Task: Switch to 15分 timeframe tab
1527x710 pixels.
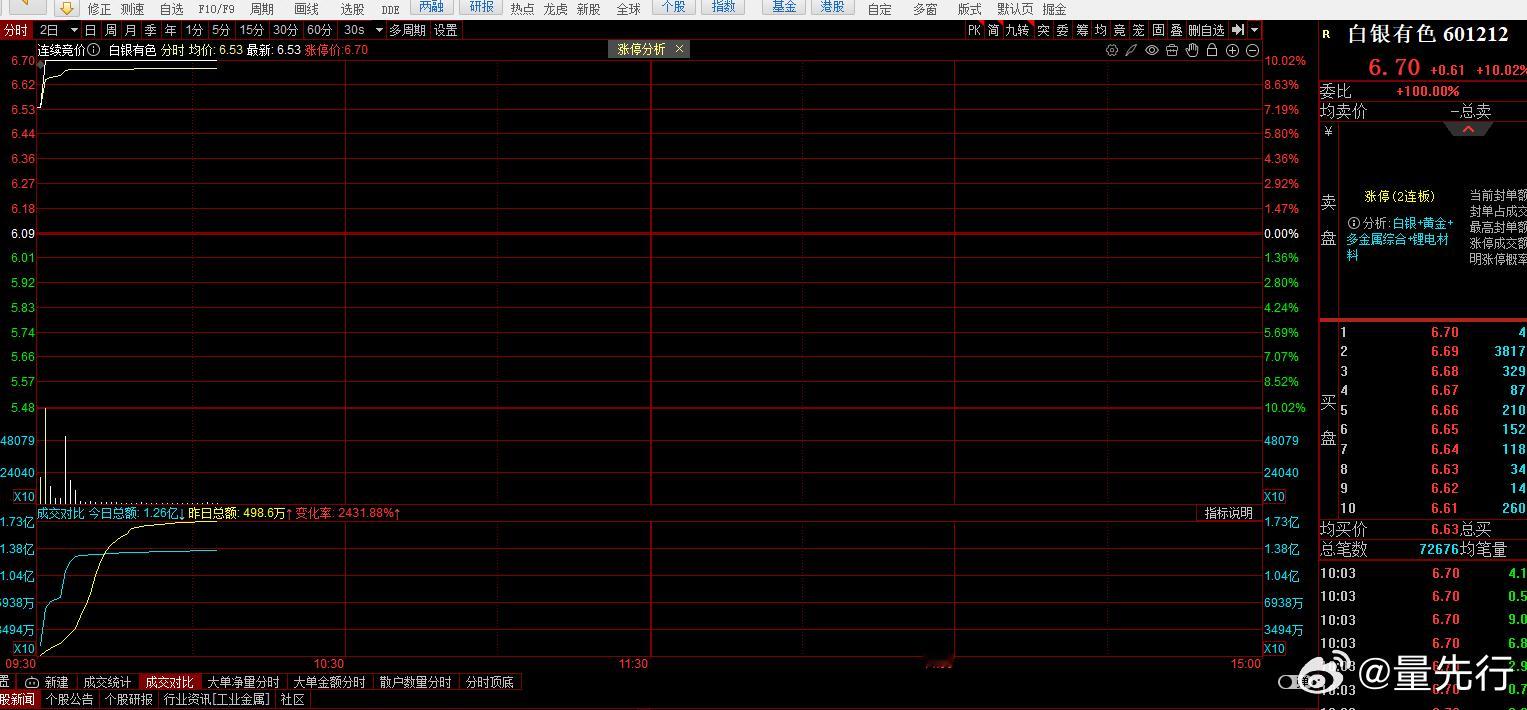Action: (252, 30)
